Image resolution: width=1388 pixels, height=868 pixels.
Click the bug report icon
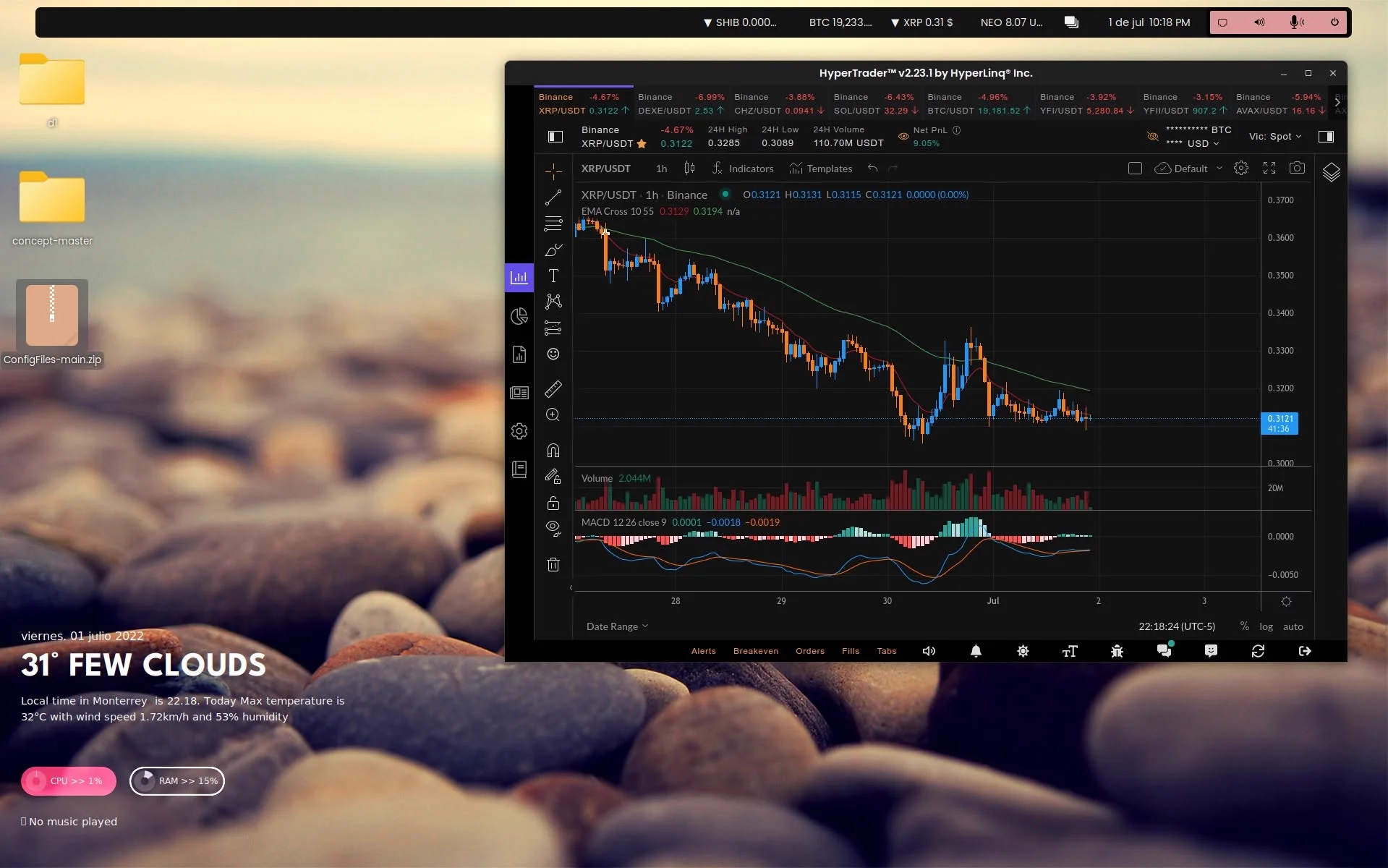[x=1117, y=651]
